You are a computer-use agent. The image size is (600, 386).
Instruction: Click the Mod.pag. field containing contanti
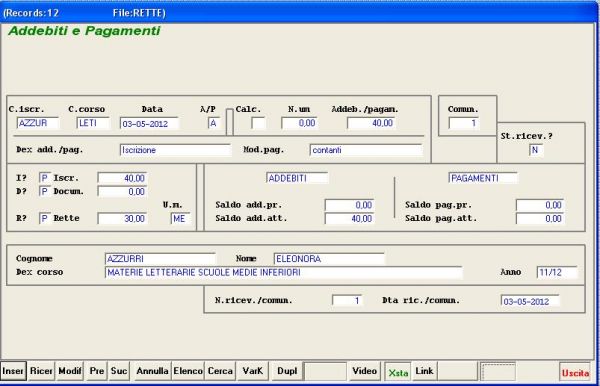(x=366, y=150)
